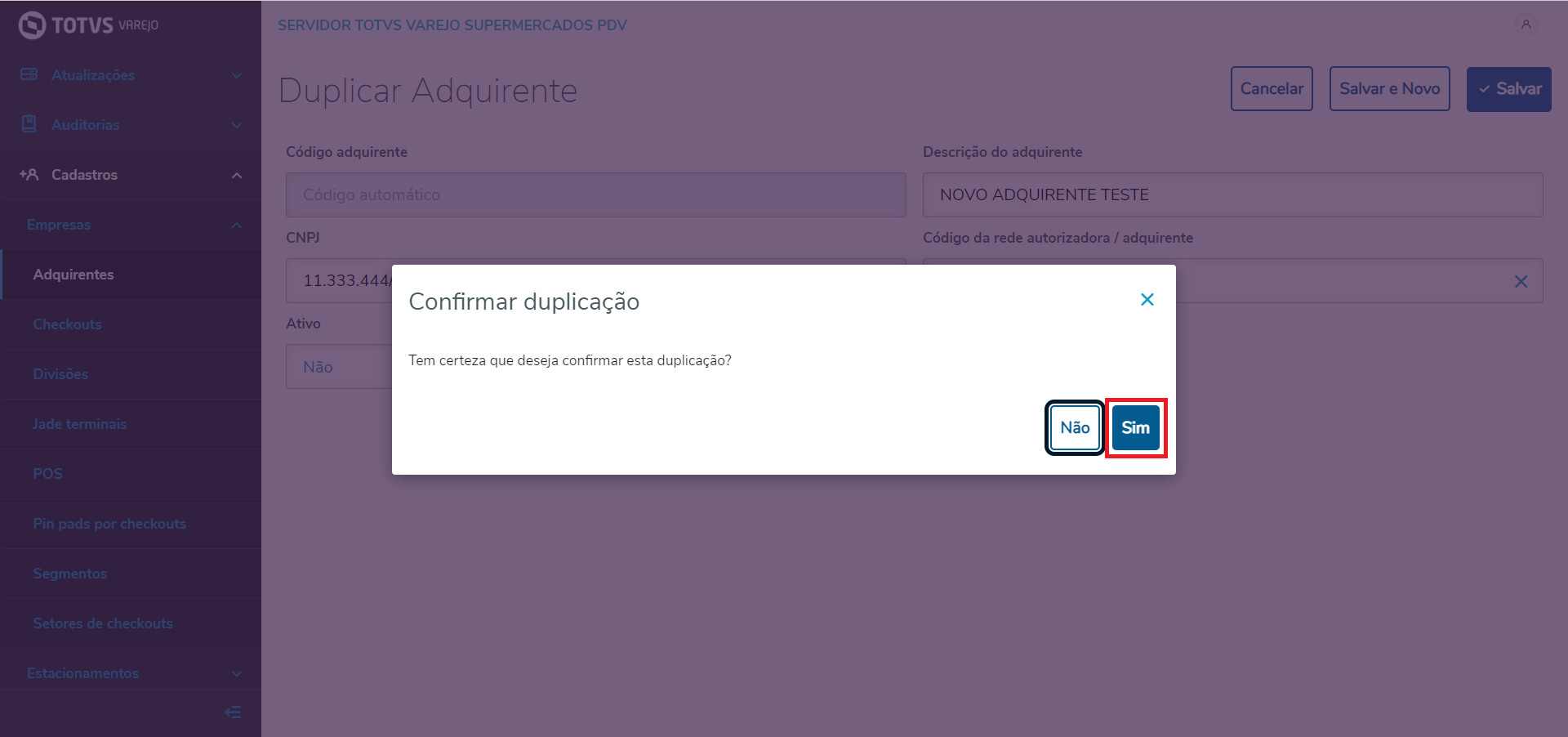Select the Atualizações card icon in sidebar
This screenshot has width=1568, height=737.
click(29, 74)
